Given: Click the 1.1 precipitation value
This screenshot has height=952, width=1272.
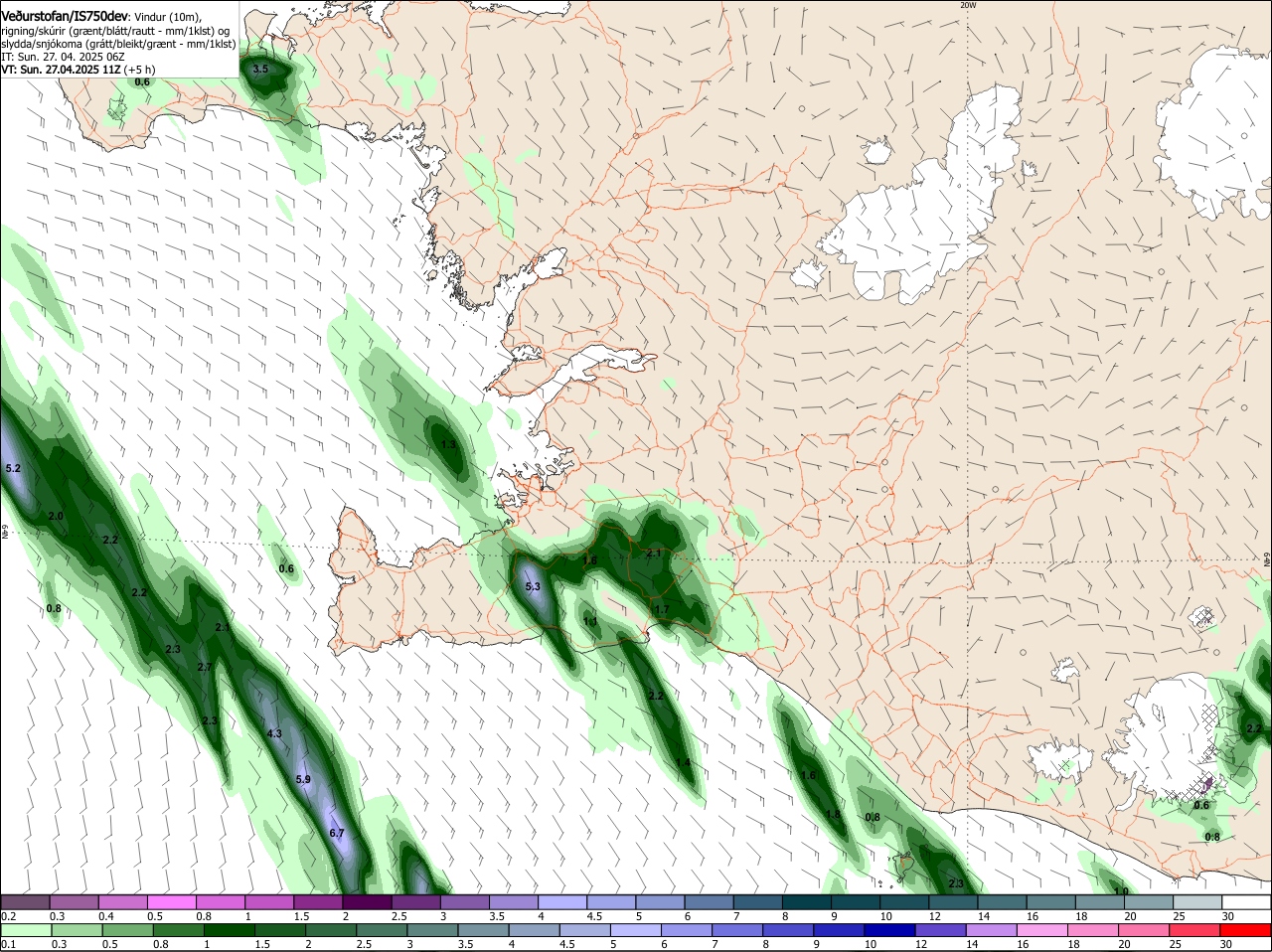Looking at the screenshot, I should coord(590,622).
